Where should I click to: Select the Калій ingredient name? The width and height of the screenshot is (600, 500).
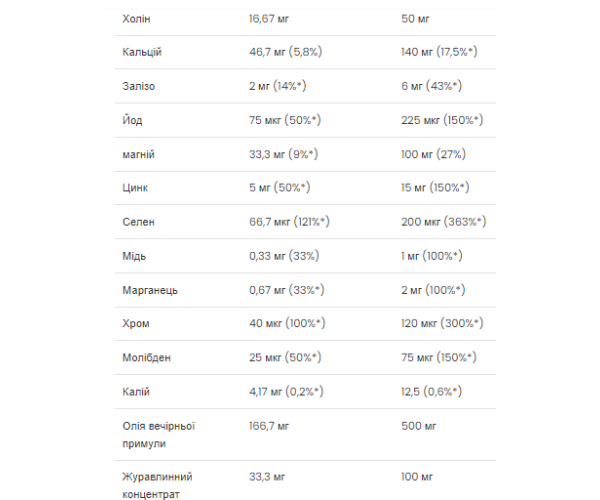[x=135, y=391]
